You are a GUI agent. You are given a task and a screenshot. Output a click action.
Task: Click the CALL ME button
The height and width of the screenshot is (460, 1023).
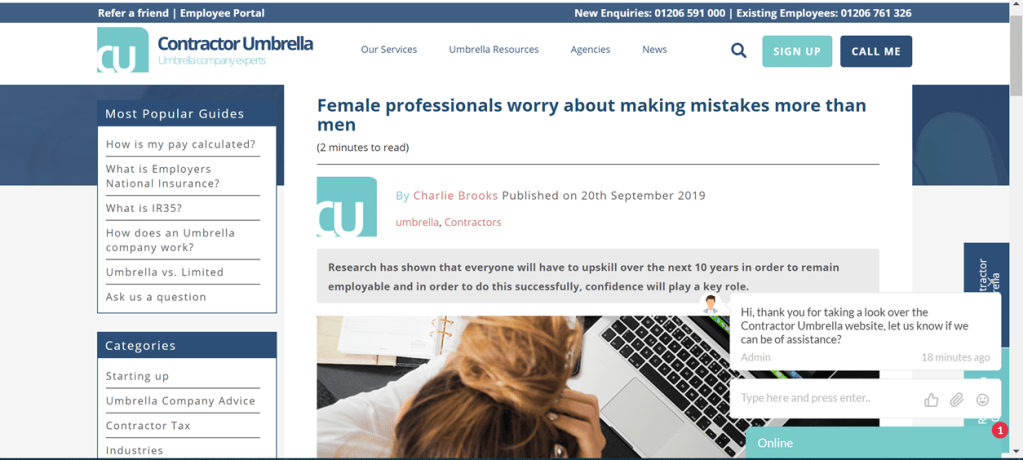tap(876, 52)
